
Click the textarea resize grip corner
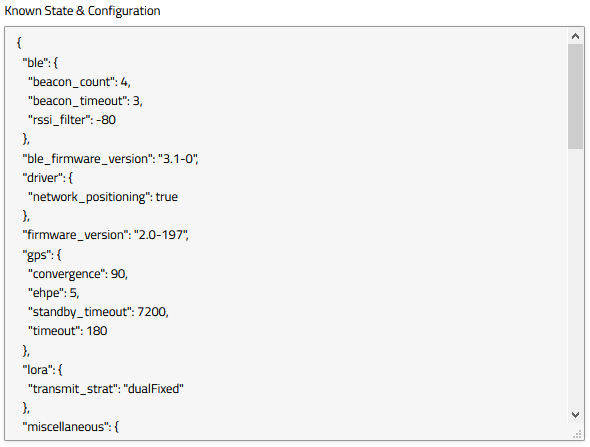click(577, 435)
